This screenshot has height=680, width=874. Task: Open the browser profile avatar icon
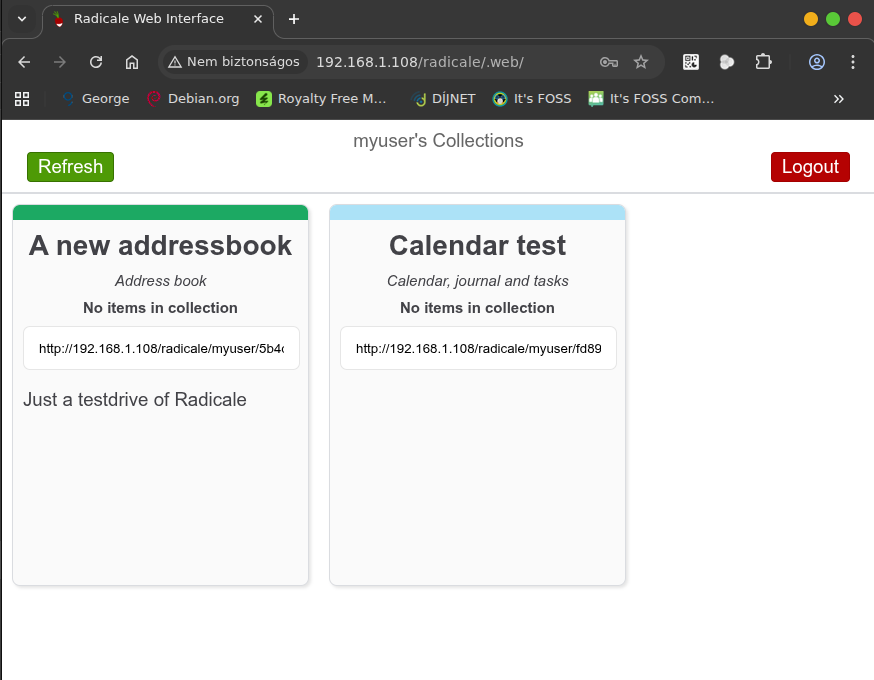(x=817, y=62)
